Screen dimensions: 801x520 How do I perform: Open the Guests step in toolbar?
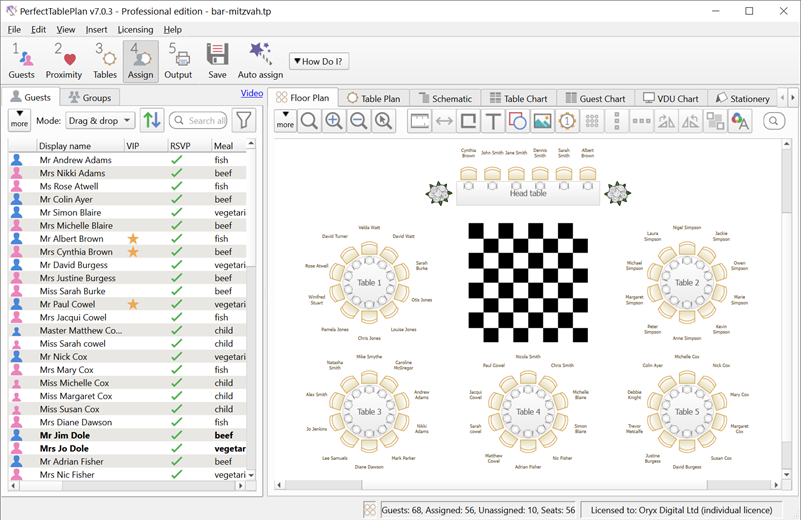tap(21, 61)
